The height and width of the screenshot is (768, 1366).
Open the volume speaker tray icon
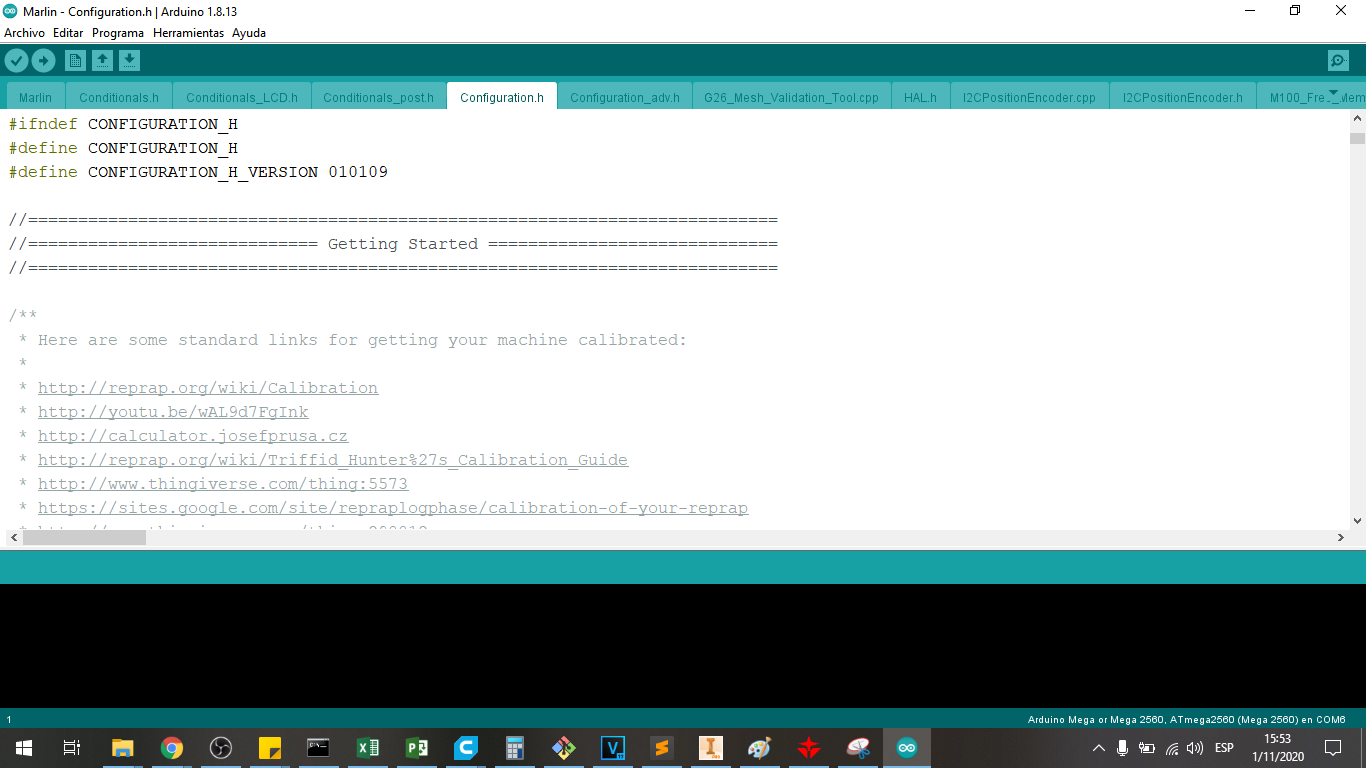click(x=1195, y=748)
